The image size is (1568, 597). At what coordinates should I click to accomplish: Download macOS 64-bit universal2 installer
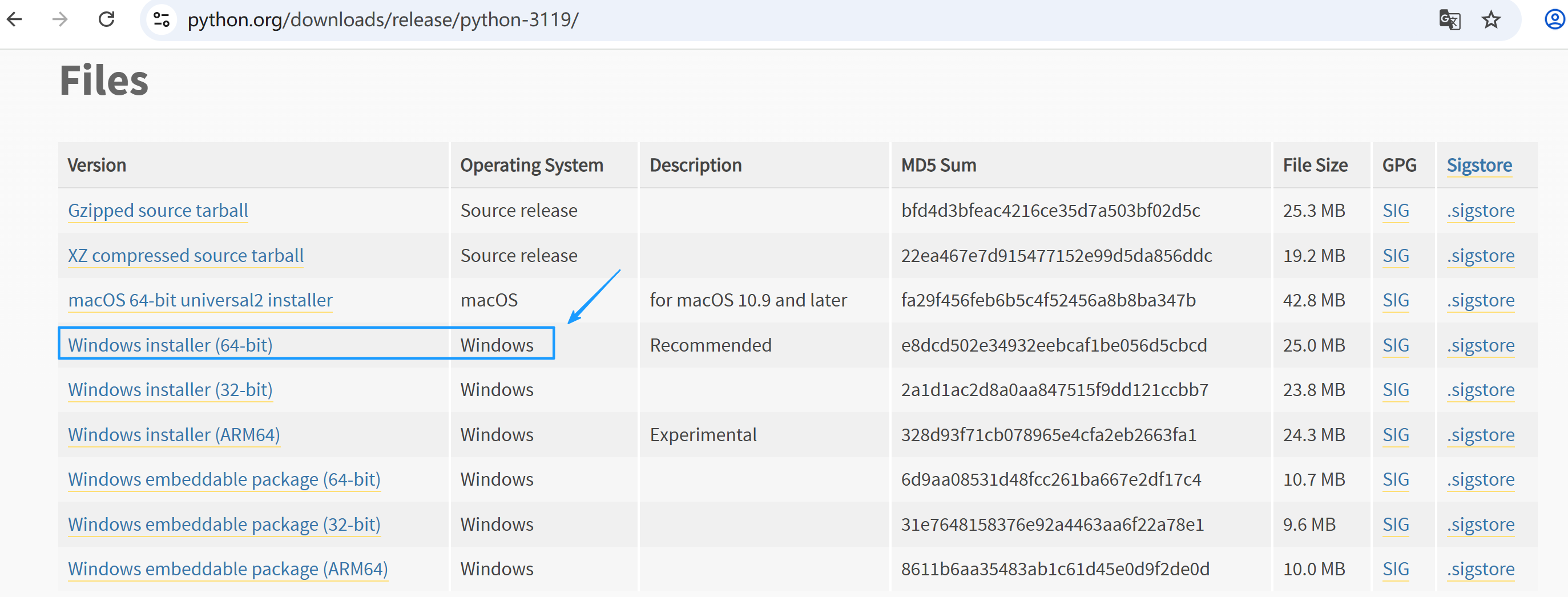tap(200, 300)
